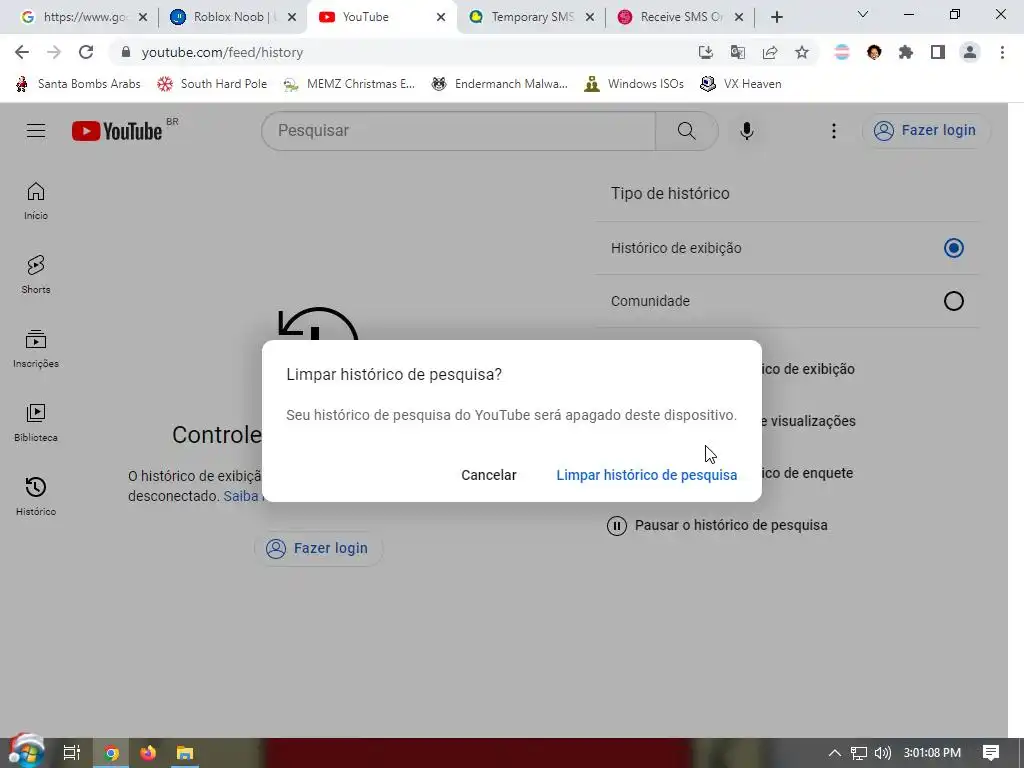Reload the page

coord(86,52)
